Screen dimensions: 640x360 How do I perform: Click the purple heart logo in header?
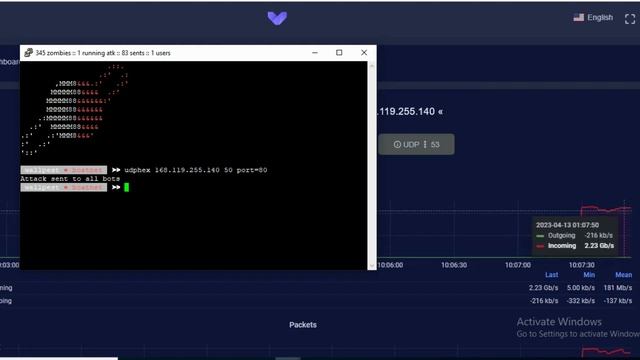tap(277, 18)
